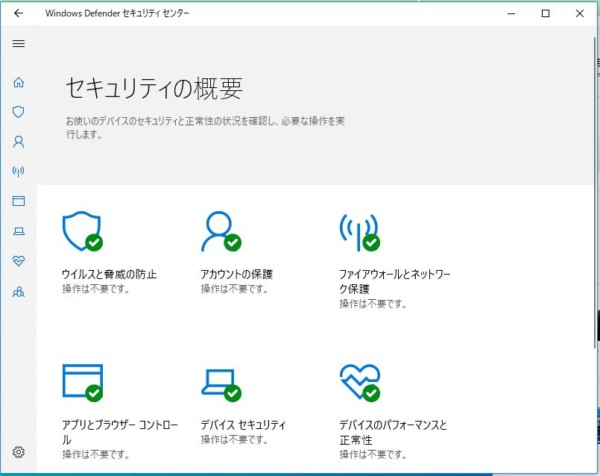The width and height of the screenshot is (600, 476).
Task: Open virus protection shield in sidebar
Action: pyautogui.click(x=18, y=112)
